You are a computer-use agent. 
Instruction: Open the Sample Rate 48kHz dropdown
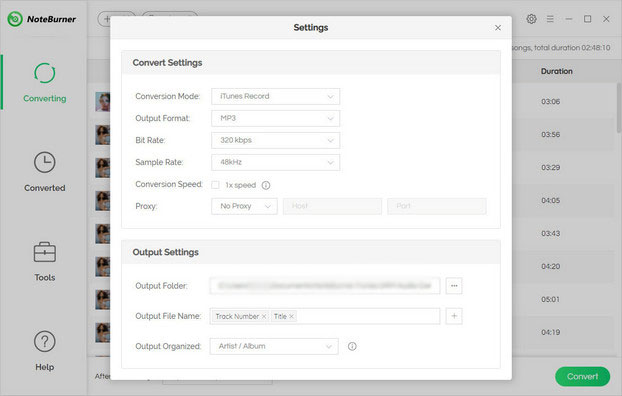coord(275,162)
